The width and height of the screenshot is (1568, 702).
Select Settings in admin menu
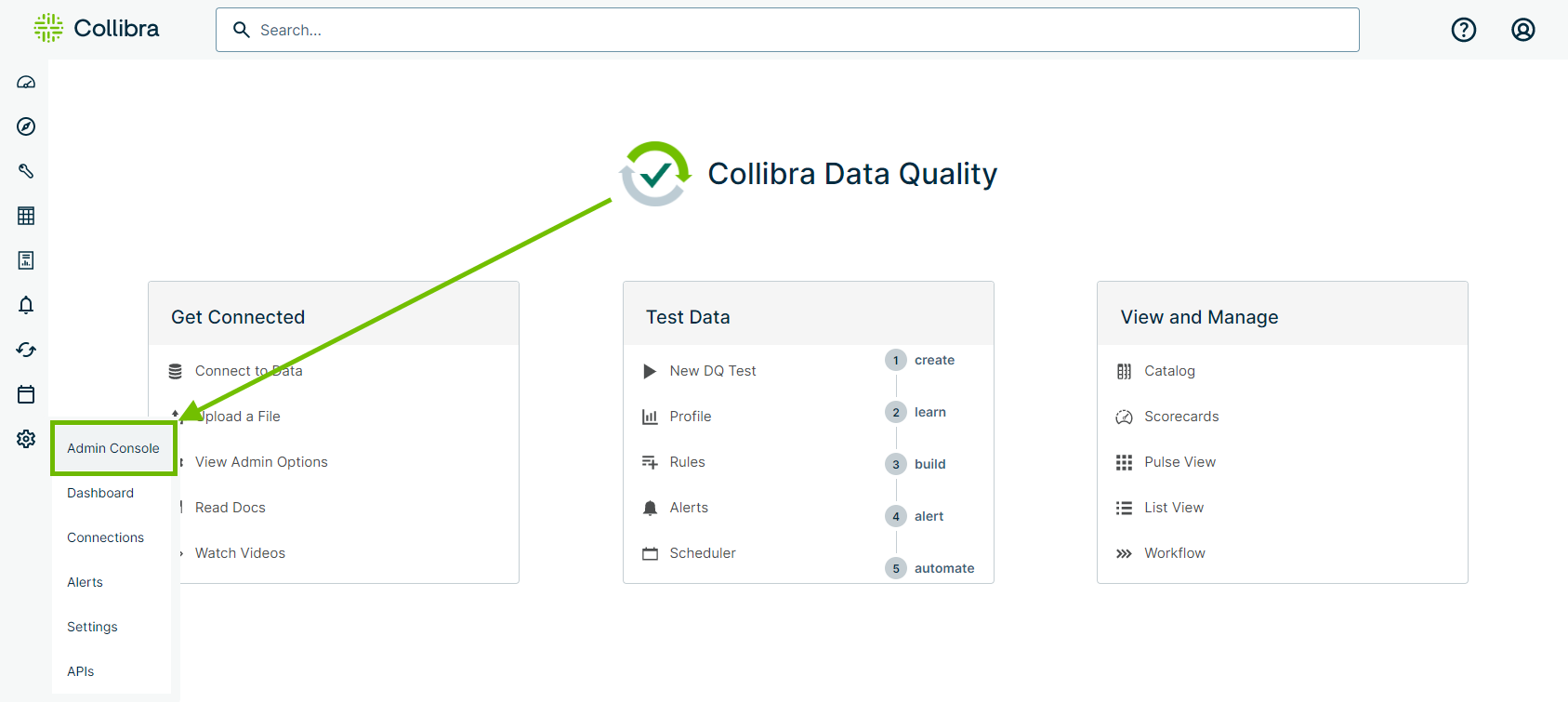92,627
